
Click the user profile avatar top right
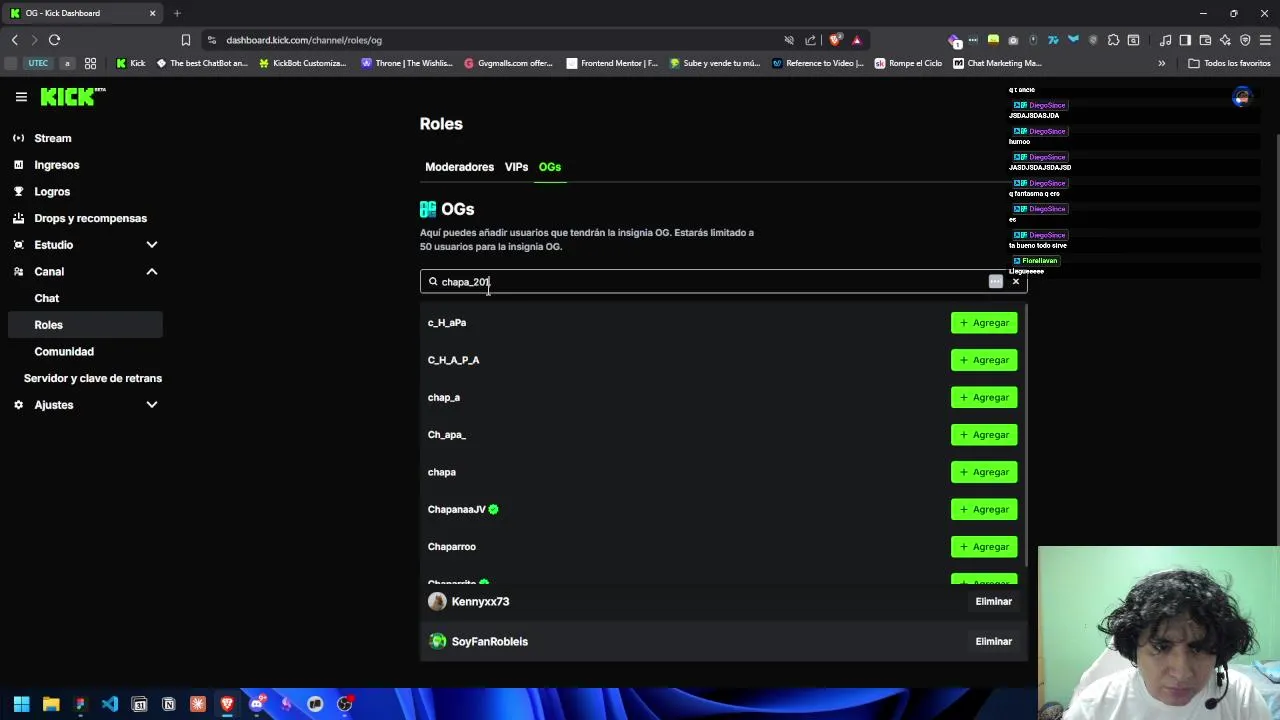pyautogui.click(x=1241, y=97)
